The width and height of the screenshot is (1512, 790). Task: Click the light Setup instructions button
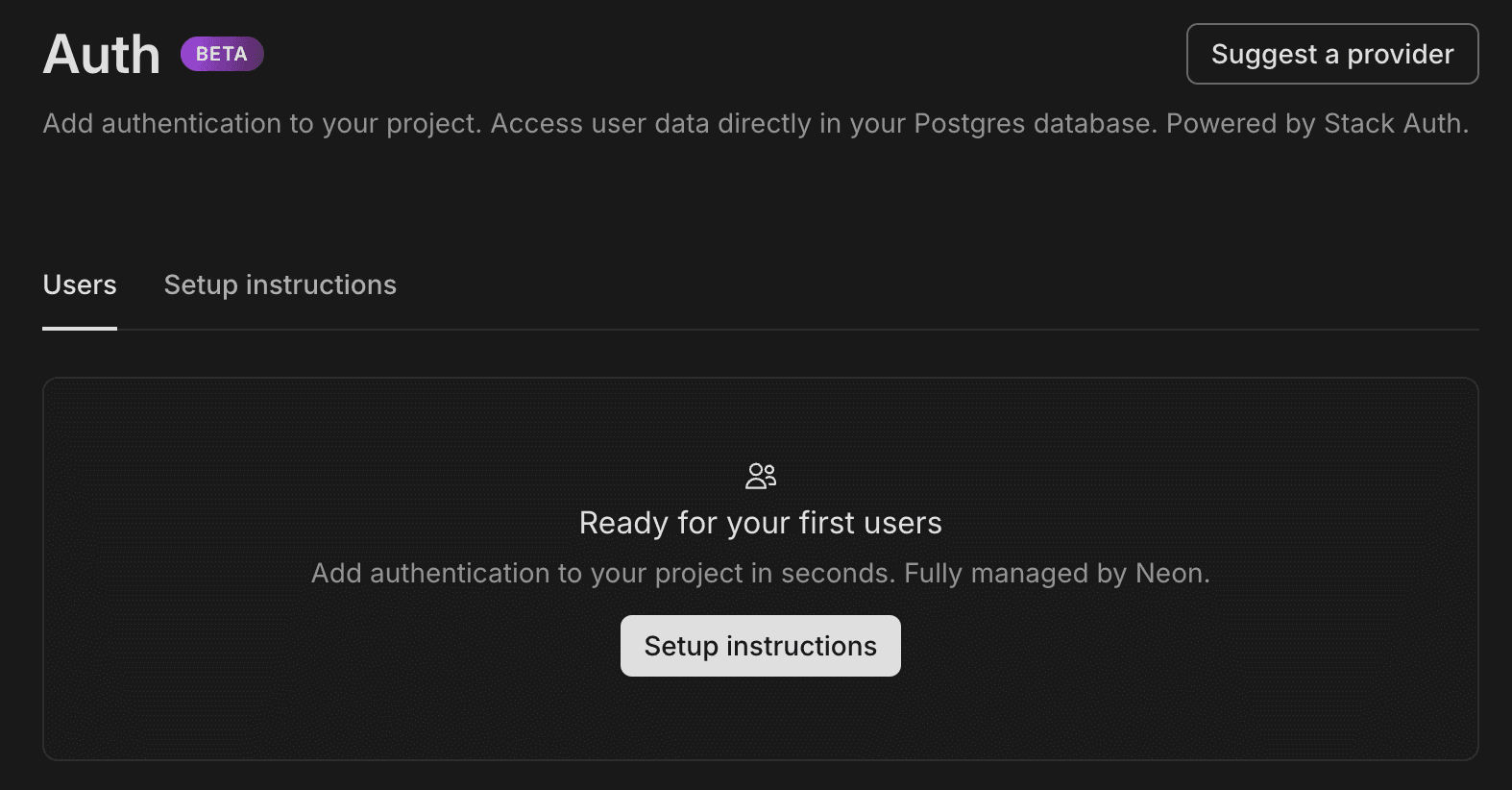pyautogui.click(x=760, y=646)
